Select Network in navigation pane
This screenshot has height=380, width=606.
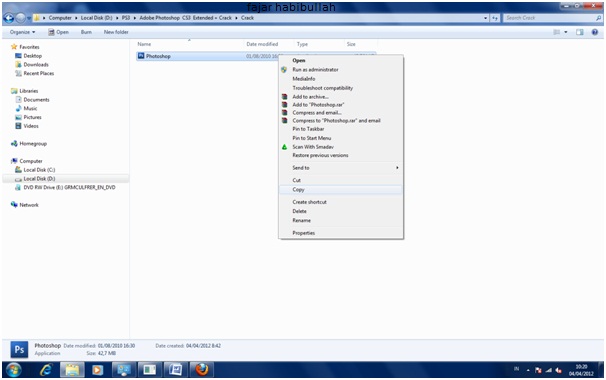pyautogui.click(x=29, y=205)
